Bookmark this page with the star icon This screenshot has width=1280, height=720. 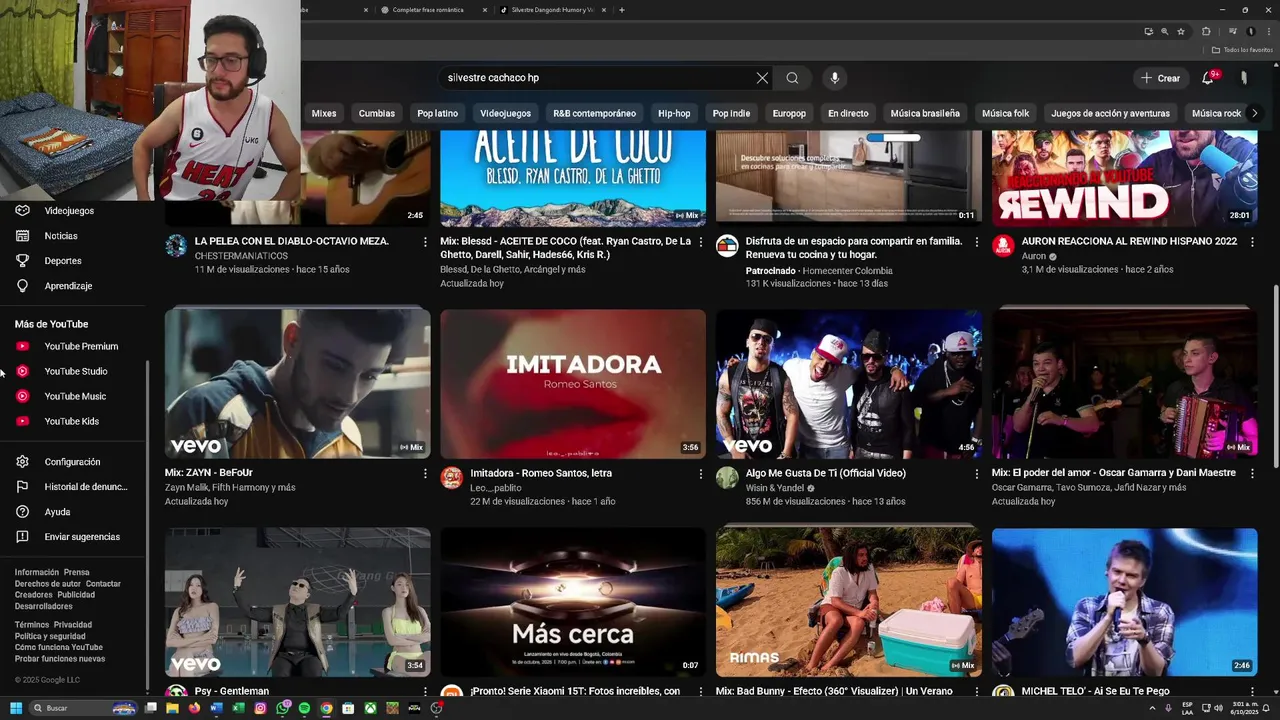tap(1183, 31)
